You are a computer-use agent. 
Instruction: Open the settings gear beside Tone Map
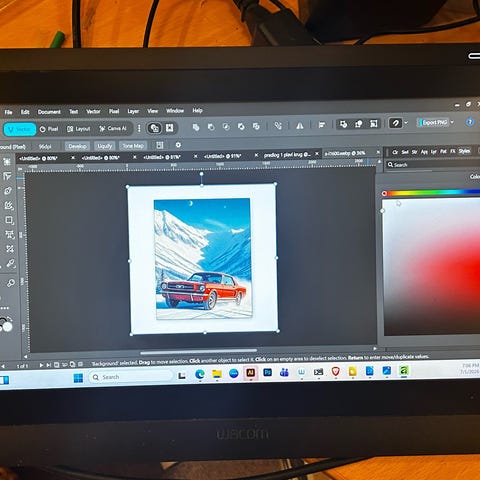point(178,145)
